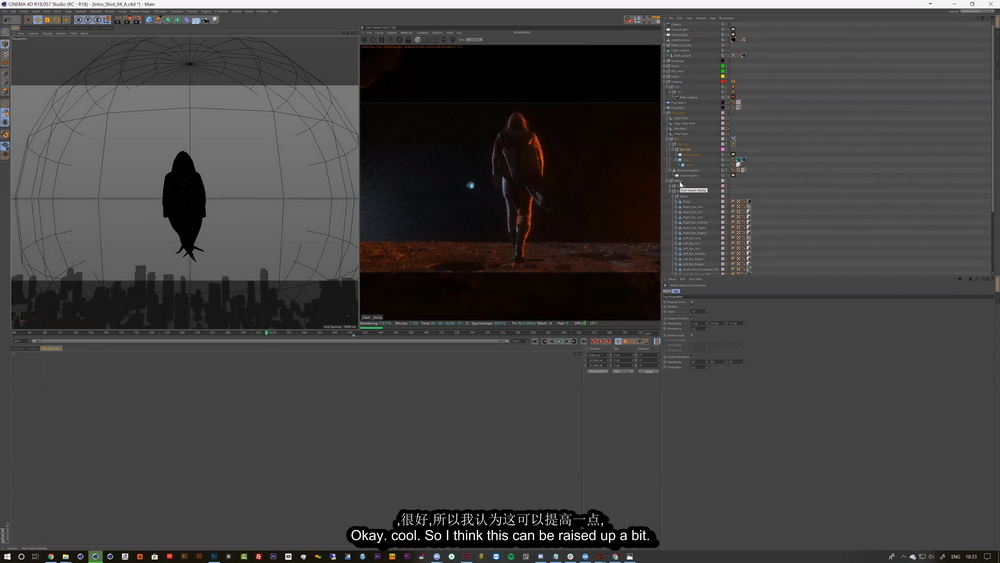Viewport: 1000px width, 563px height.
Task: Click the Light bulb object icon
Action: (x=215, y=19)
